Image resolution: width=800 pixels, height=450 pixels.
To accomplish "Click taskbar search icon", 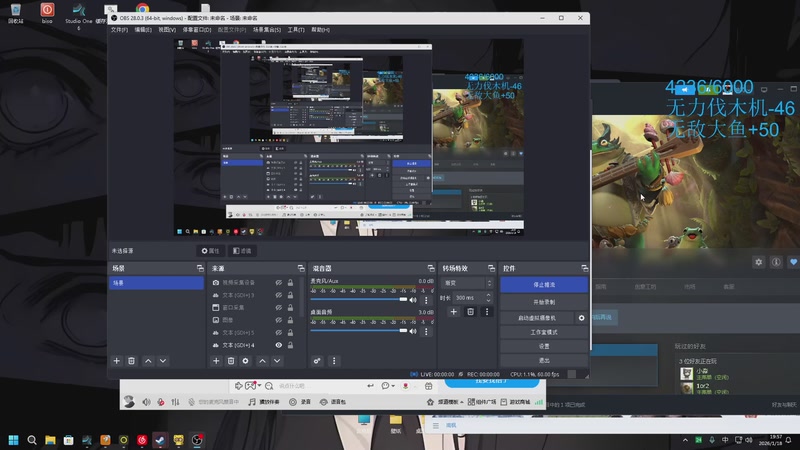I will click(32, 440).
